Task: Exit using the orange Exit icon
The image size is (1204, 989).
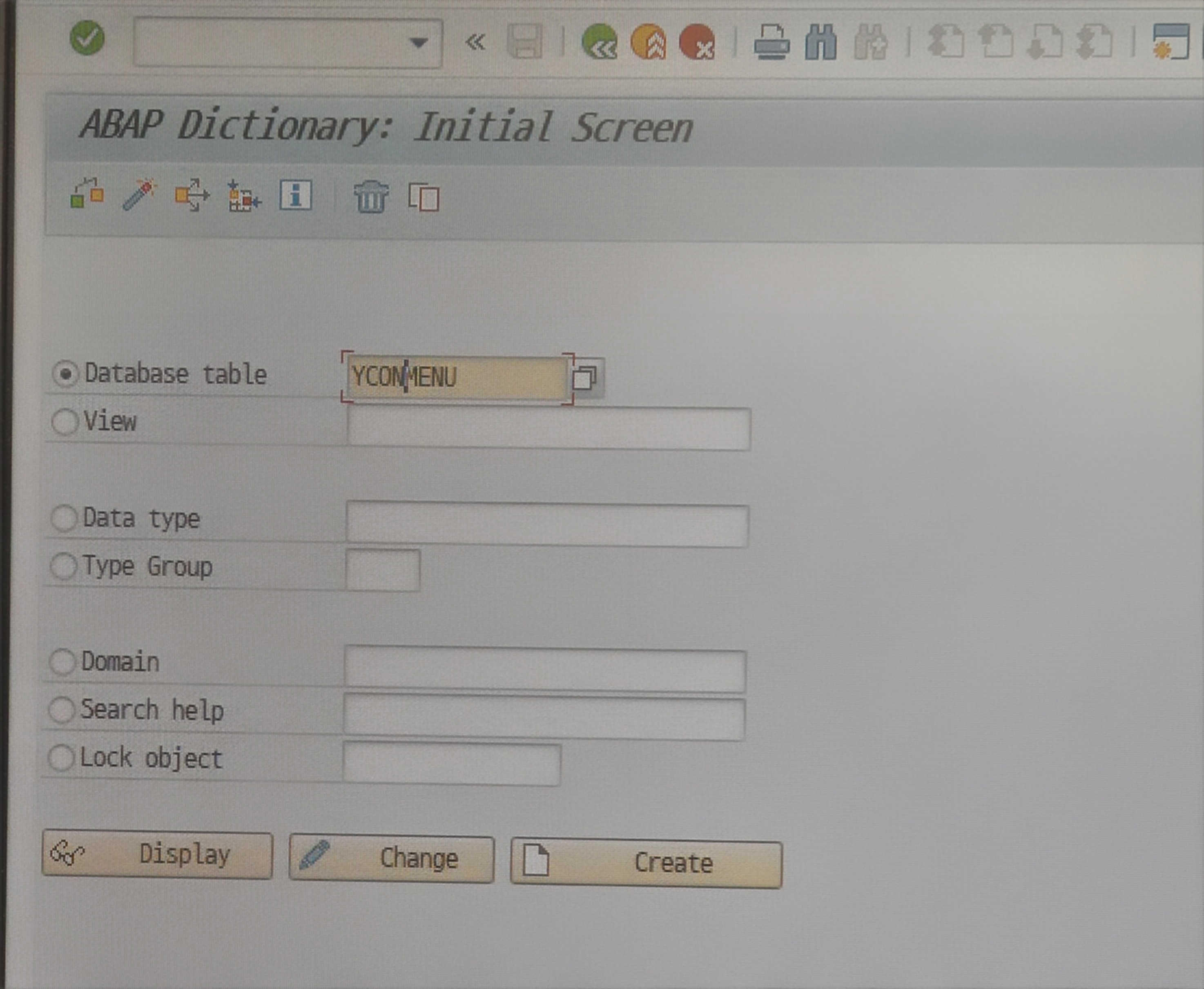Action: pos(649,42)
